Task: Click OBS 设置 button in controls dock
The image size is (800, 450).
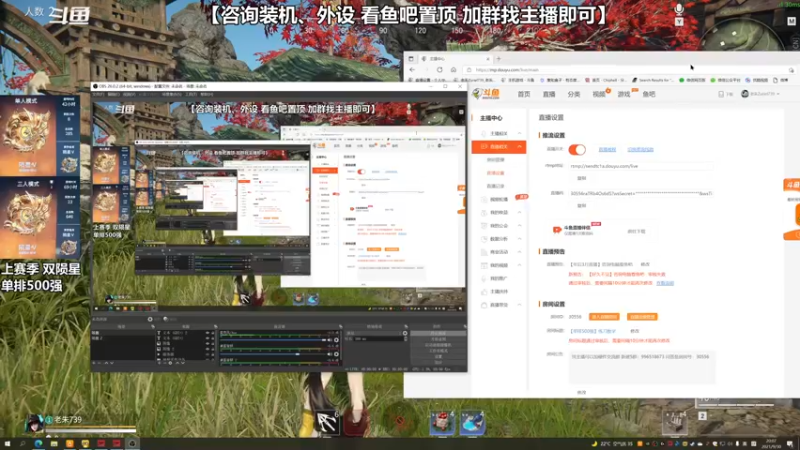Action: (x=438, y=357)
